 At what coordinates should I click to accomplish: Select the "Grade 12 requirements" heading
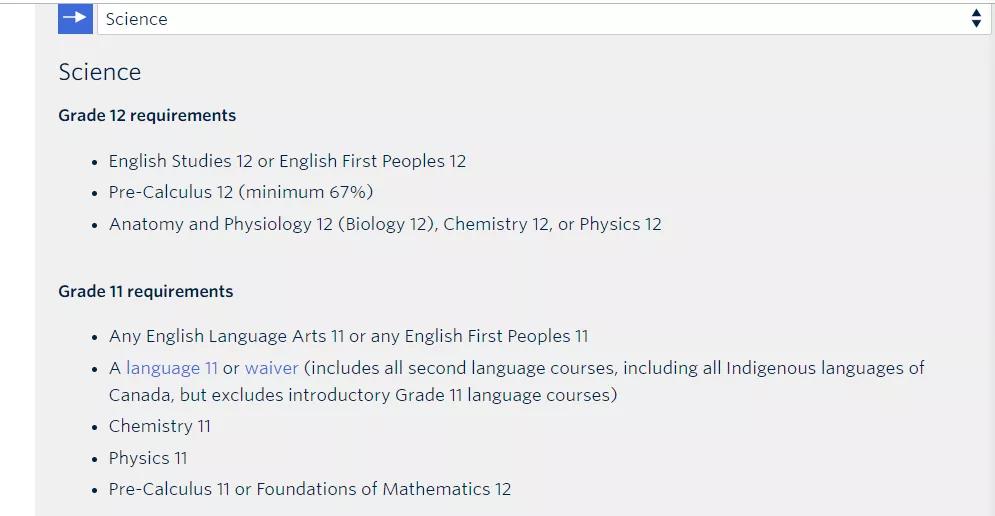click(147, 115)
